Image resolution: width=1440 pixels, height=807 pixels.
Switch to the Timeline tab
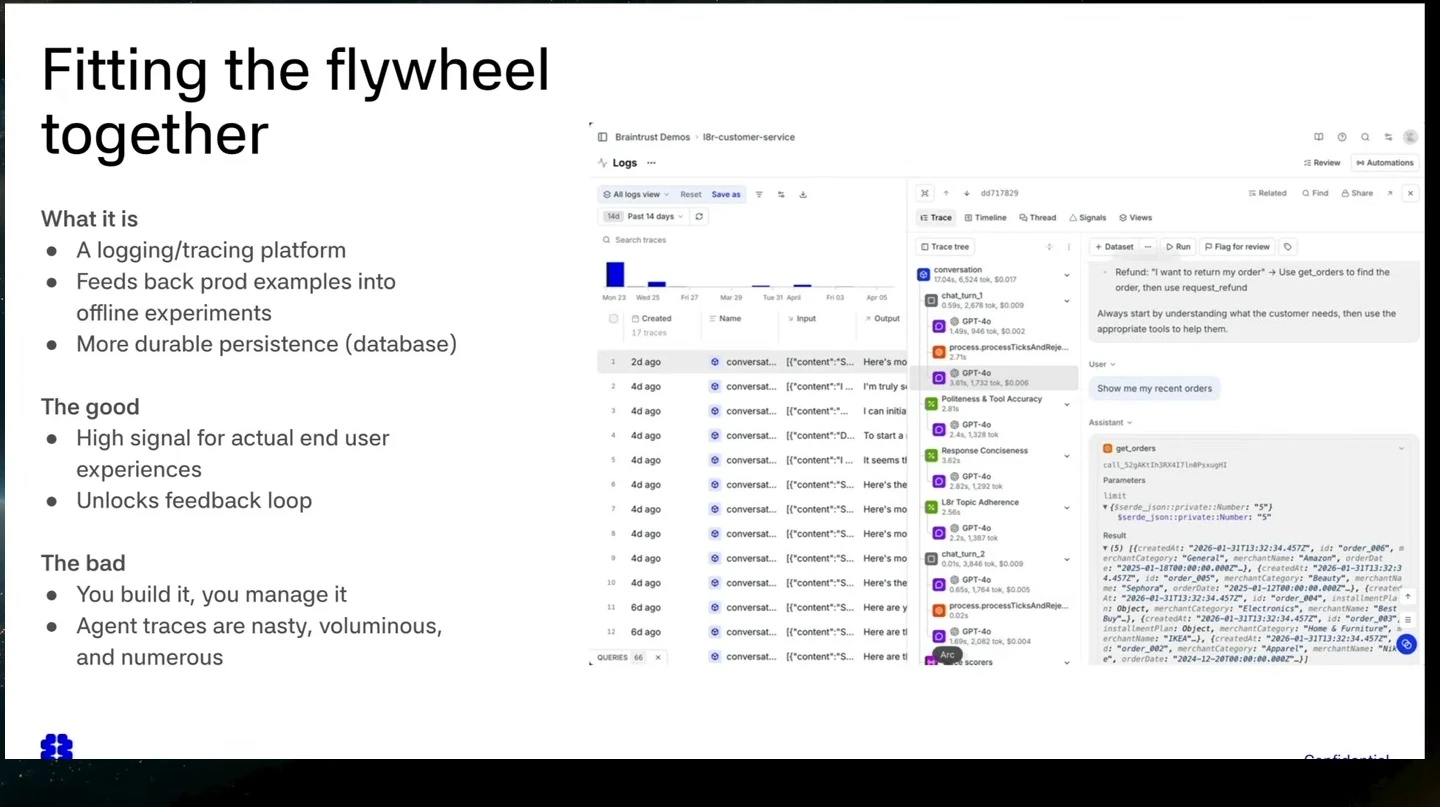985,217
